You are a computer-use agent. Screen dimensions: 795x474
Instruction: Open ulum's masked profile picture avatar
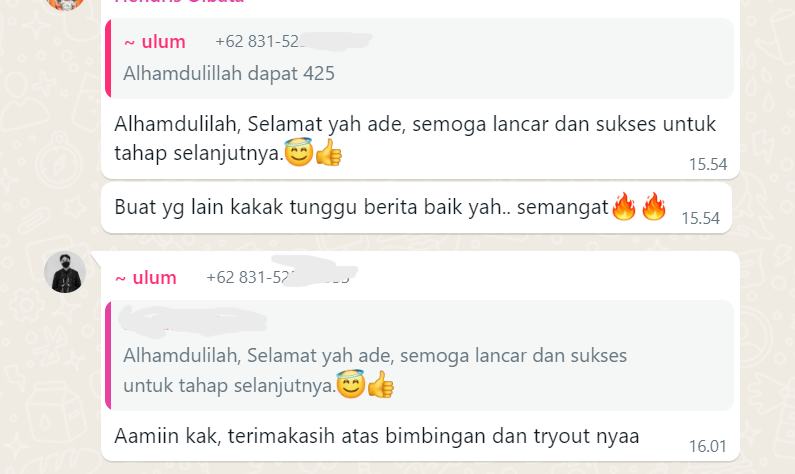tap(65, 272)
